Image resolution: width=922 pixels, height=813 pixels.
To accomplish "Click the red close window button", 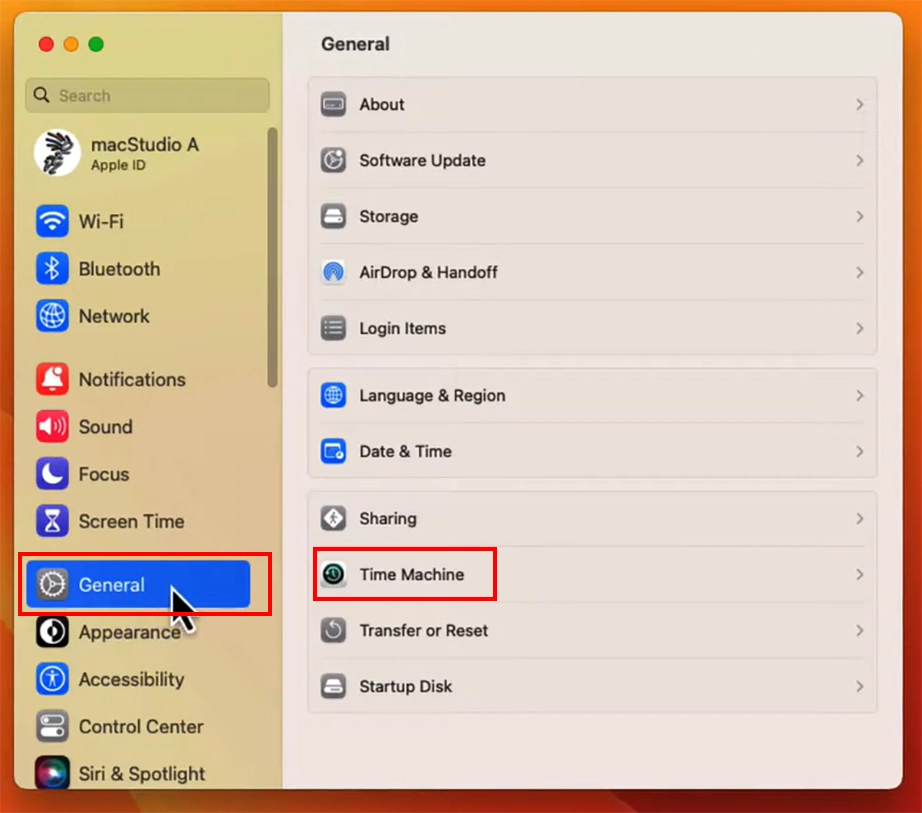I will pos(46,44).
